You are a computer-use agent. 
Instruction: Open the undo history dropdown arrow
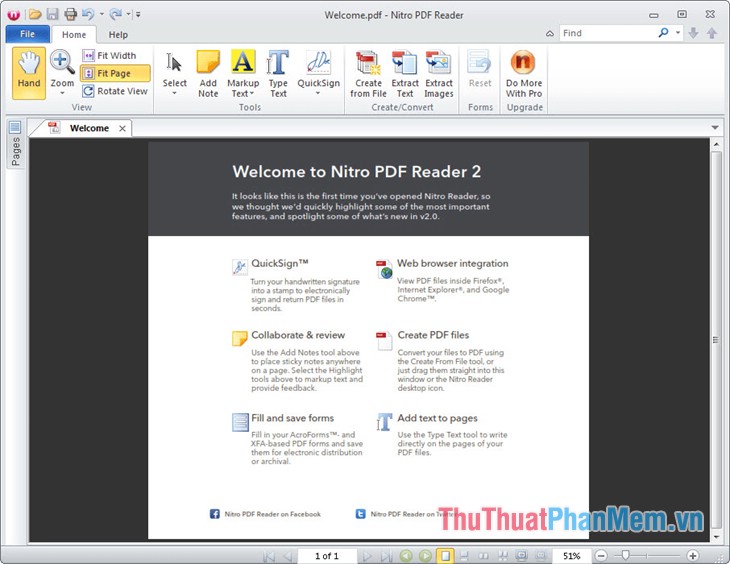pos(101,14)
